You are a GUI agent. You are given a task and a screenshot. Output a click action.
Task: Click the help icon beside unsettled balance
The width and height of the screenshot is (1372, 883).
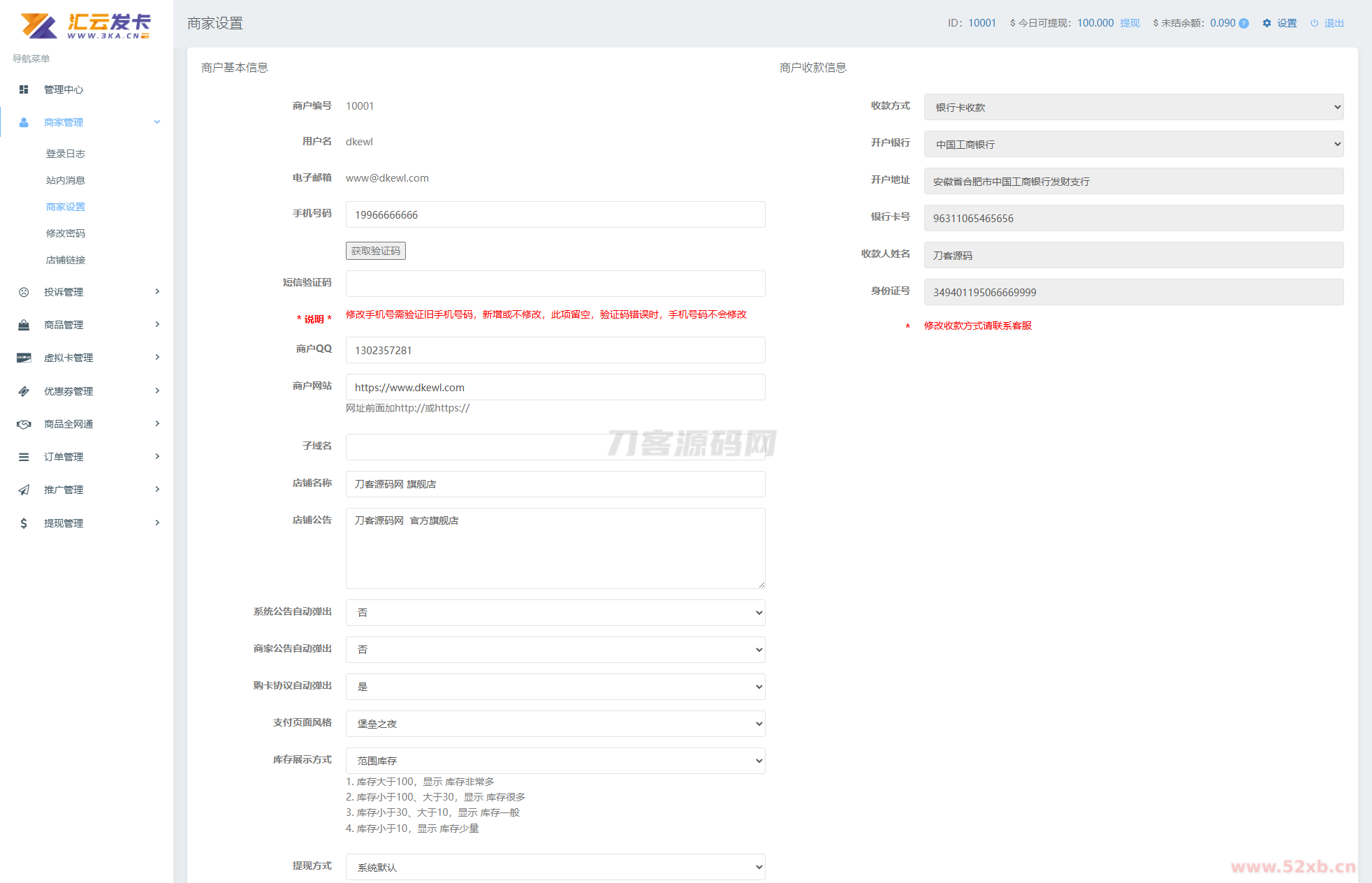pos(1243,23)
